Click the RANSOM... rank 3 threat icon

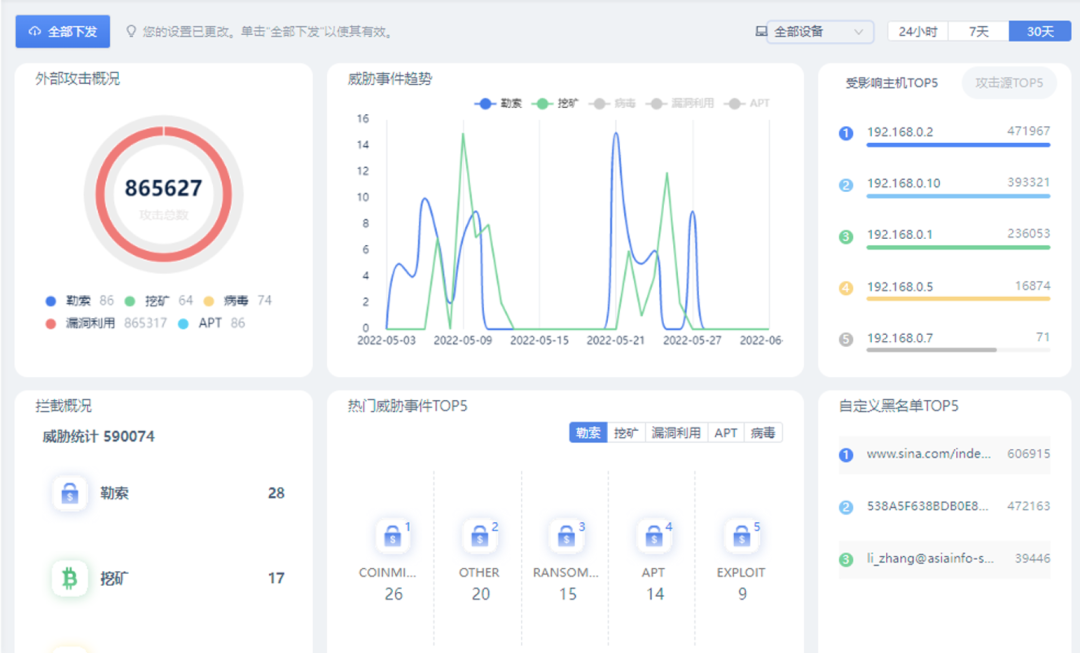click(x=567, y=537)
